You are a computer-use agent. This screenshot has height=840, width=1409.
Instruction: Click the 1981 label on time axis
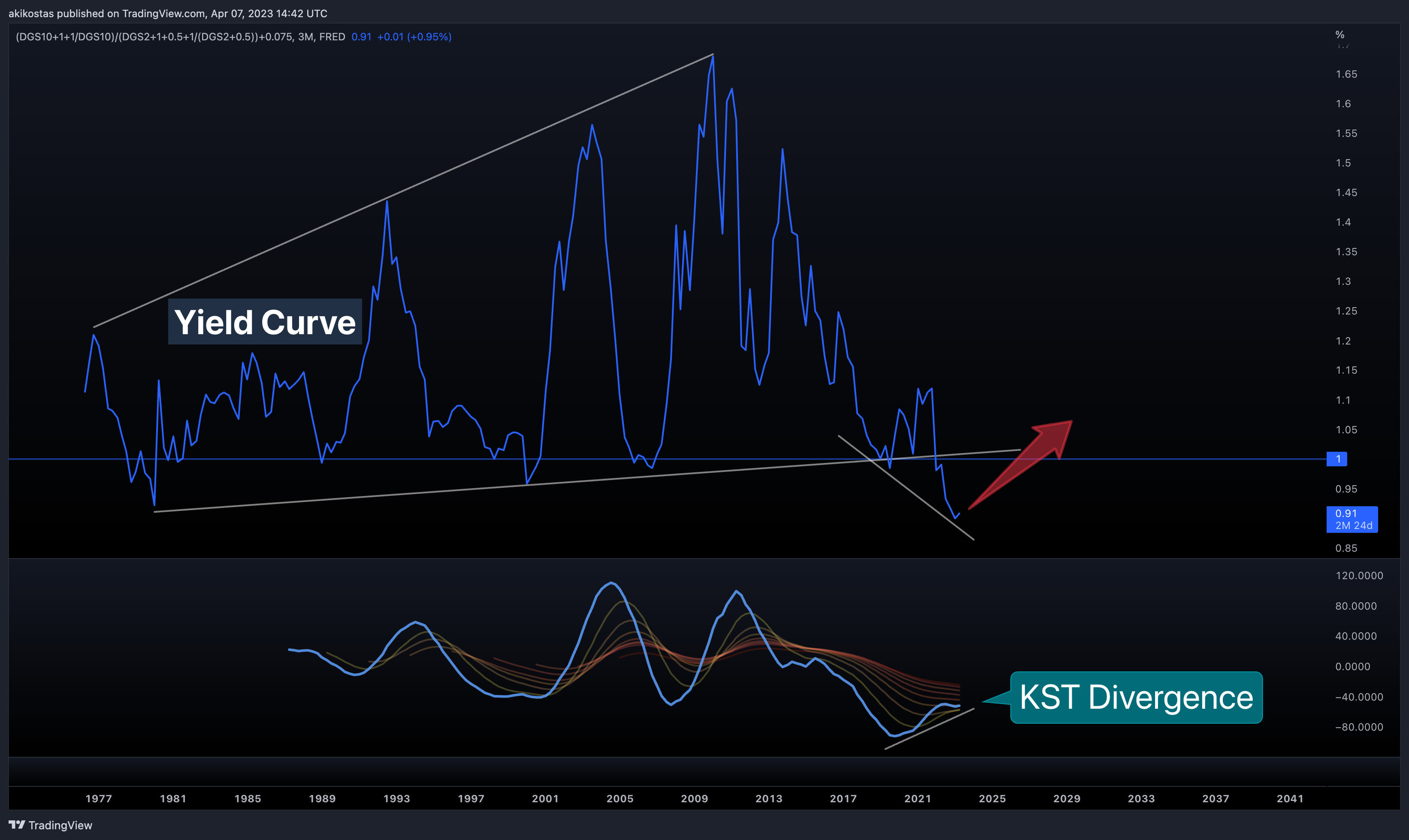coord(173,799)
